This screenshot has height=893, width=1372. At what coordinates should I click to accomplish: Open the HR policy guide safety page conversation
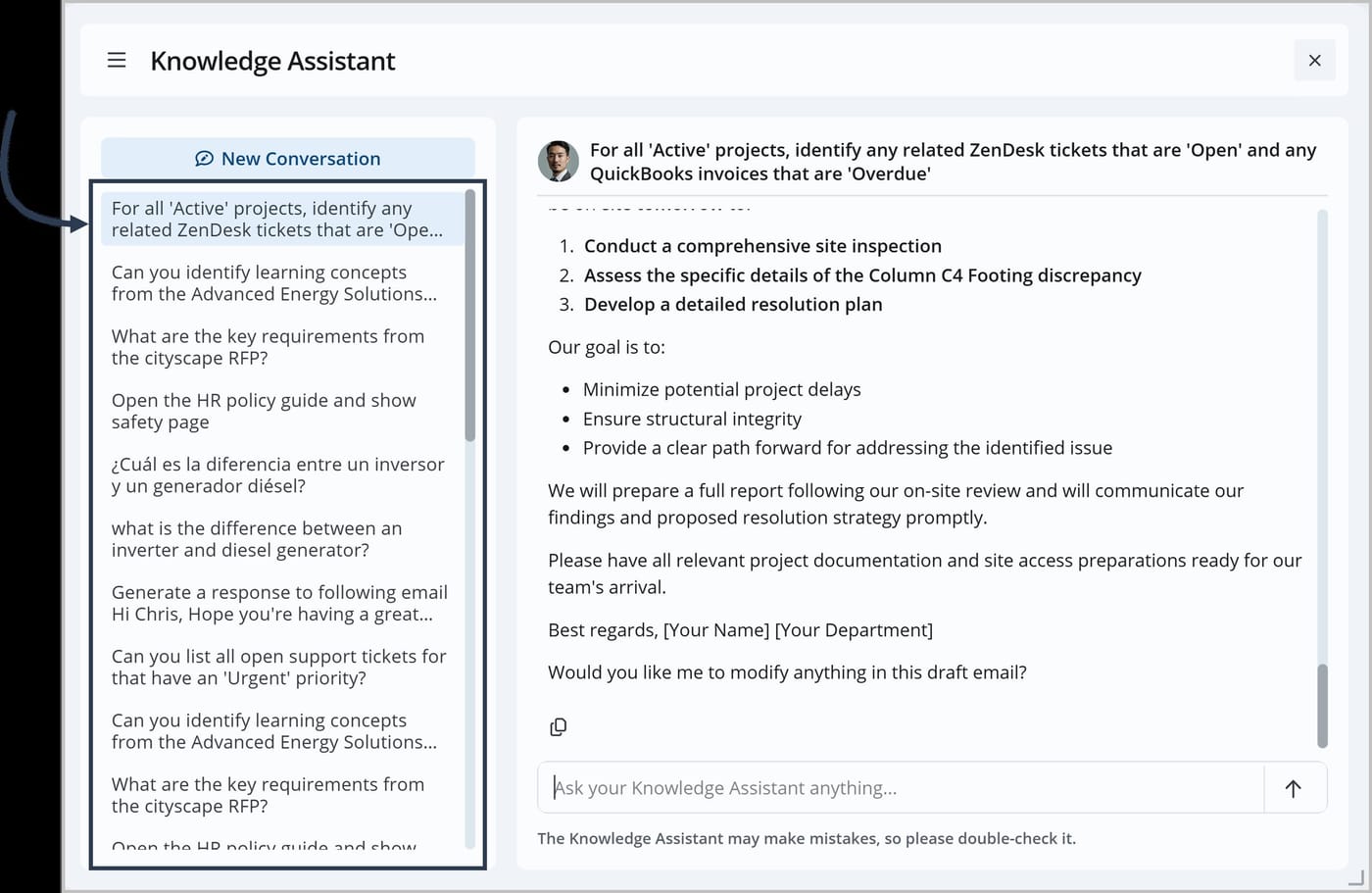coord(282,411)
